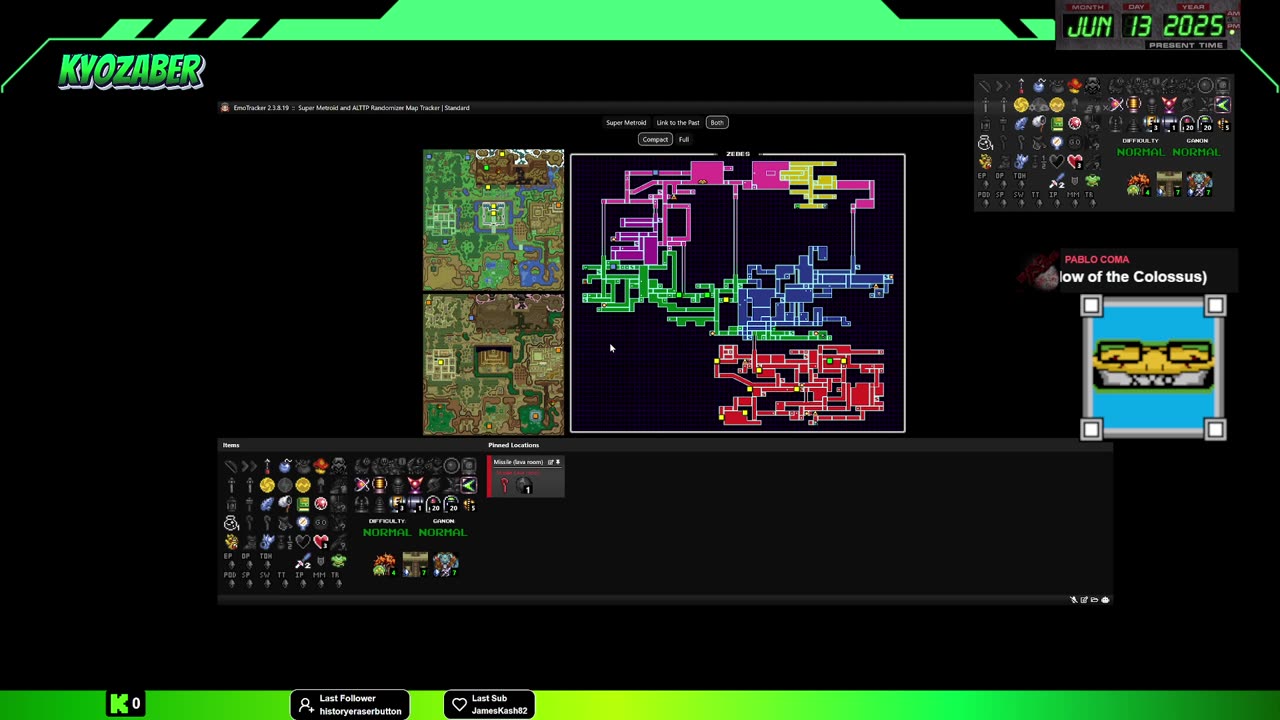The width and height of the screenshot is (1280, 720).
Task: Toggle the yellow orb Metroid item in Items panel
Action: (x=379, y=485)
